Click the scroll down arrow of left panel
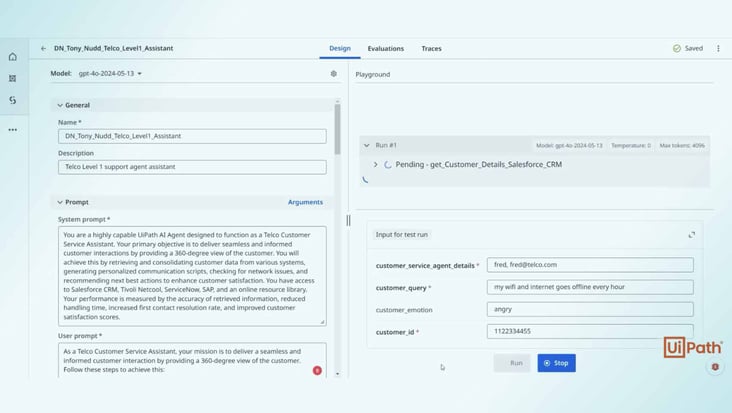Viewport: 732px width, 413px height. pos(338,374)
